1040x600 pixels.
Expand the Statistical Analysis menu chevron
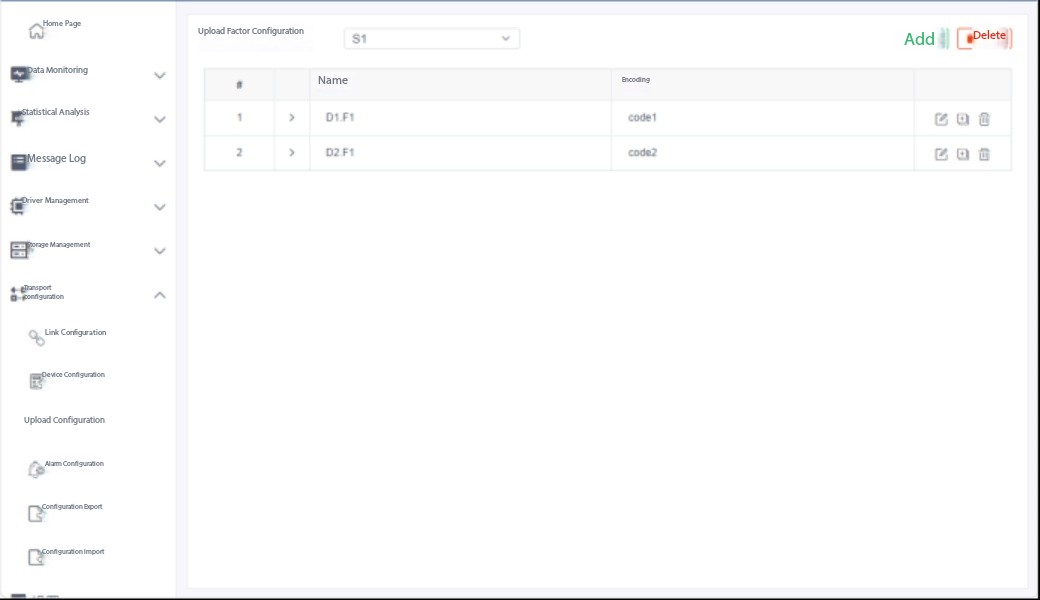[160, 119]
